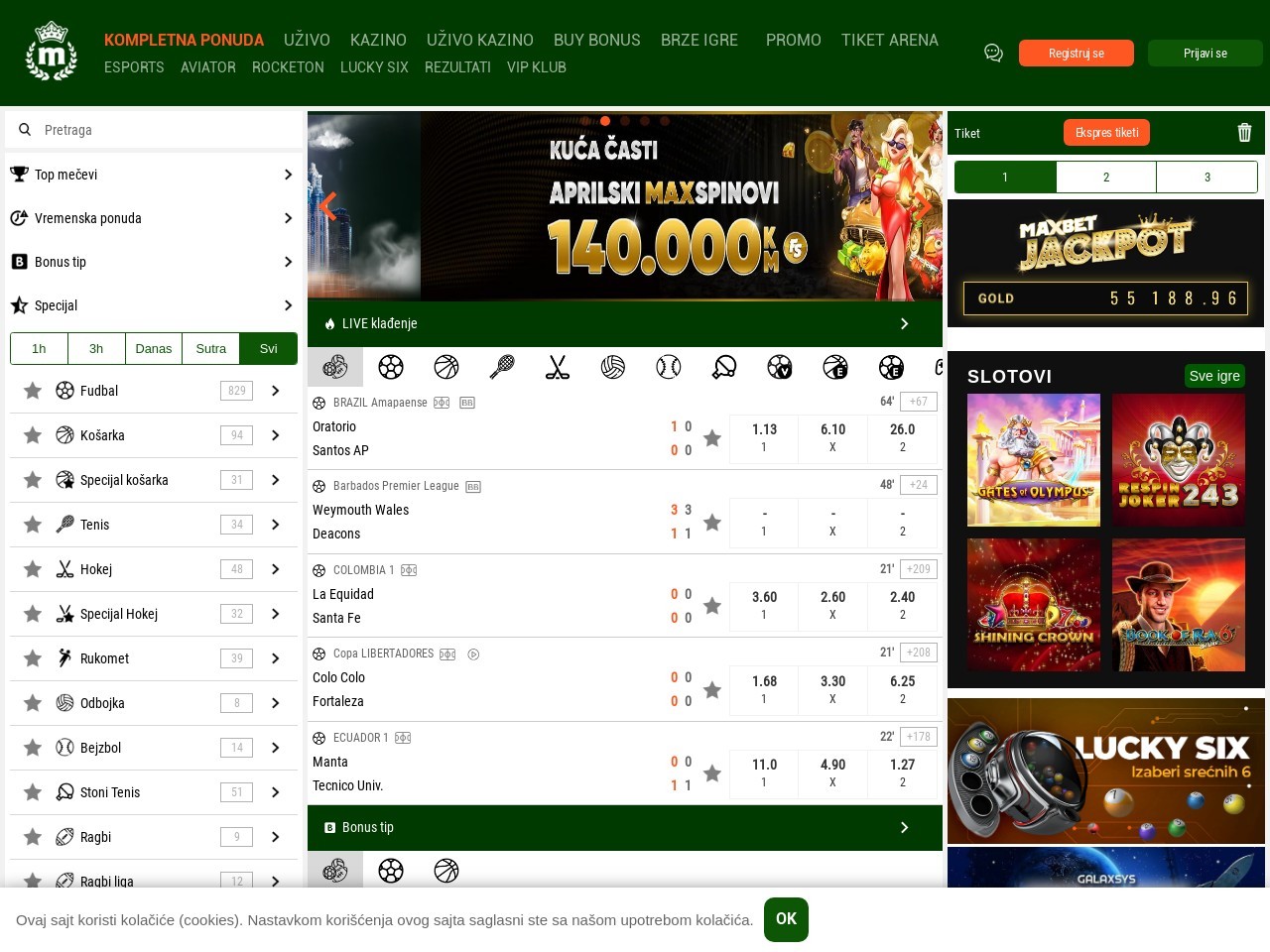Favorite Hokej with star toggle
1270x952 pixels.
(x=33, y=569)
